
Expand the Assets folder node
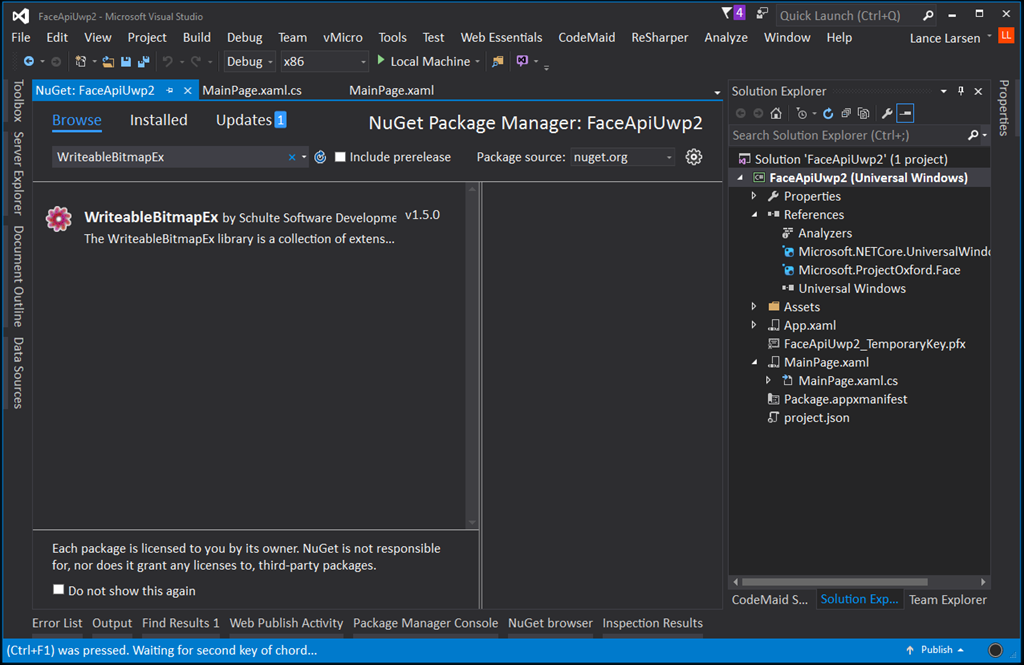click(754, 306)
